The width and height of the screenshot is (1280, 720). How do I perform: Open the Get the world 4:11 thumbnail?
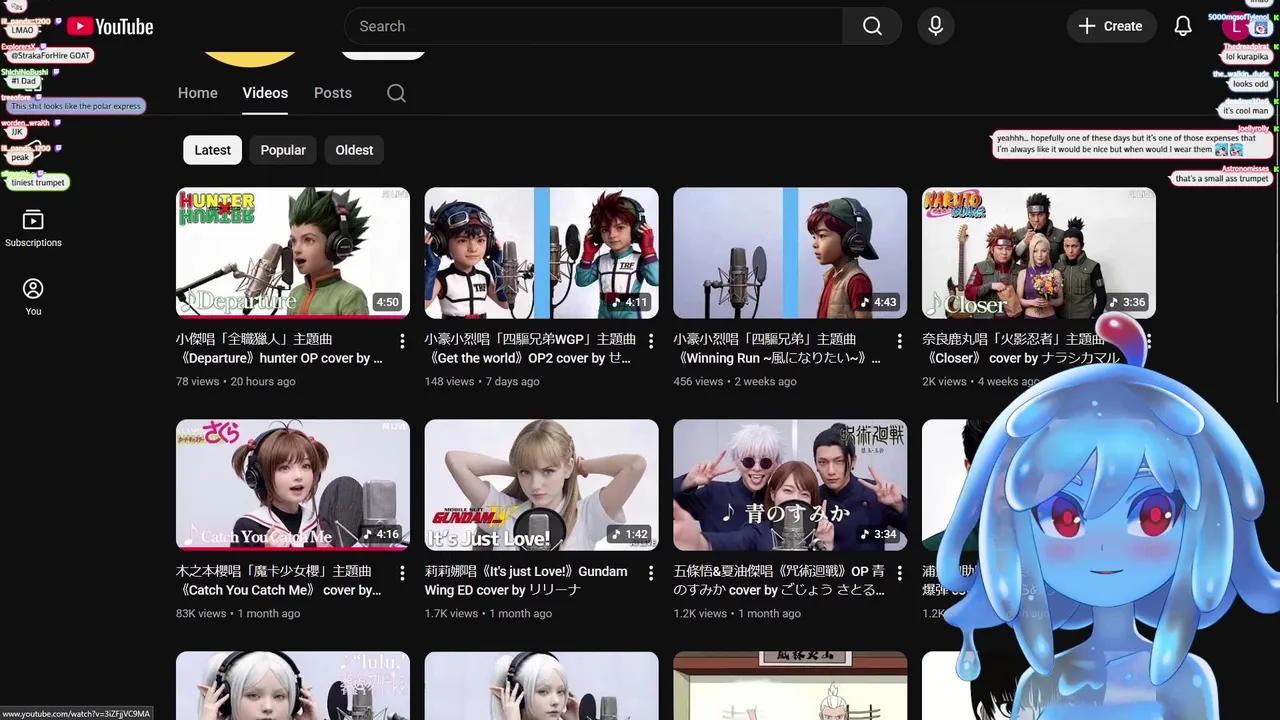[541, 253]
